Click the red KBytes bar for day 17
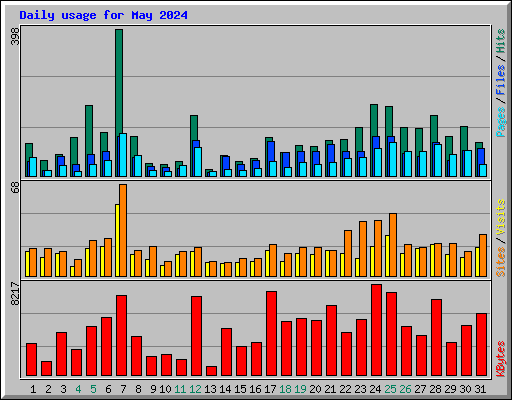The image size is (512, 400). [271, 334]
